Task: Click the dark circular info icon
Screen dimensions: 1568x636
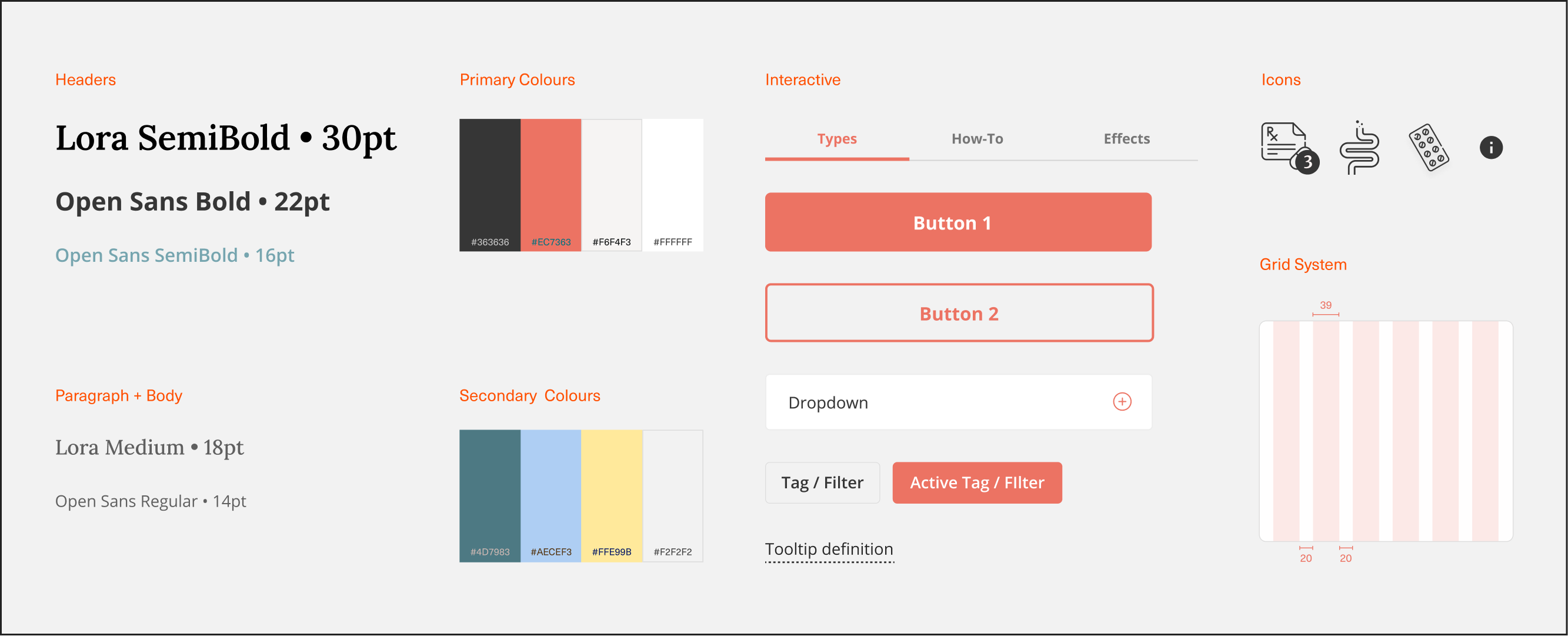Action: click(1491, 147)
